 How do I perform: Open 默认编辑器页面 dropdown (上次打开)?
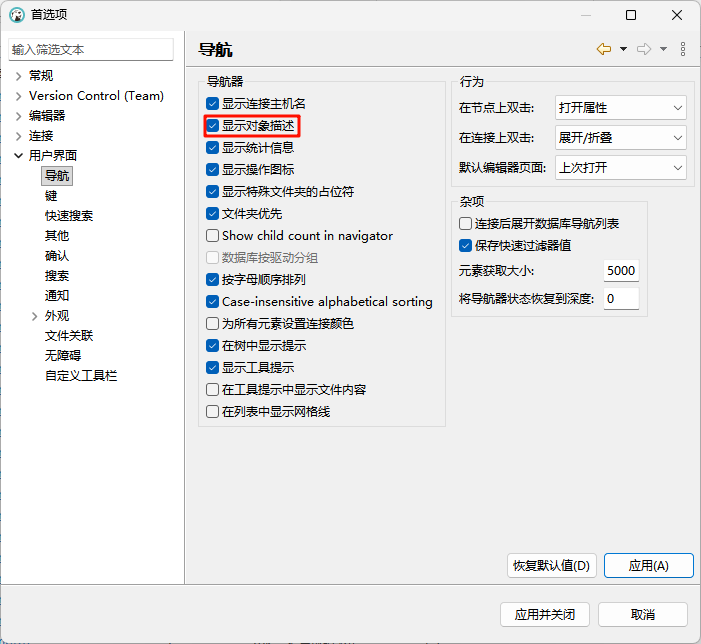tap(621, 168)
